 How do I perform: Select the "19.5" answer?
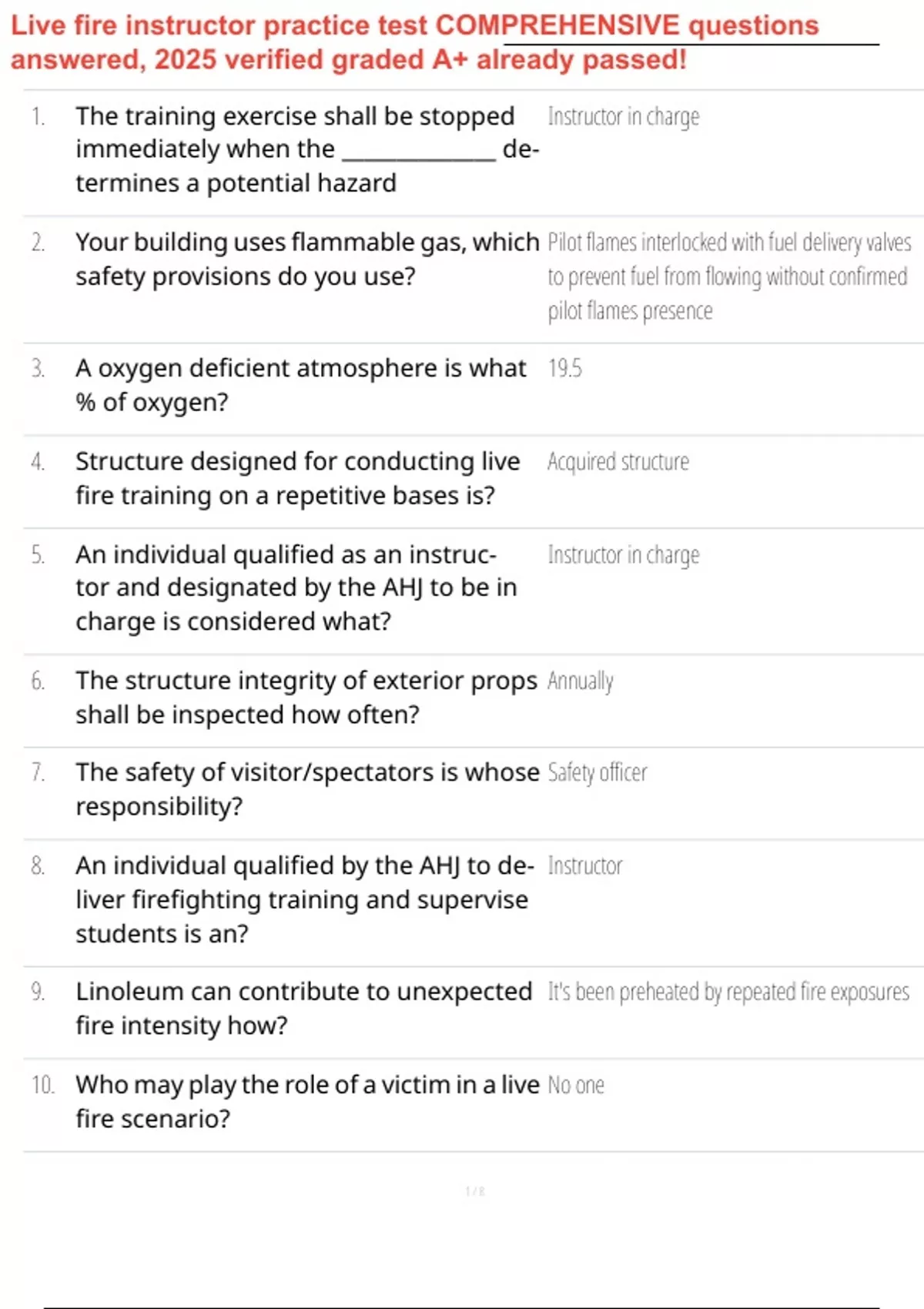pos(564,369)
